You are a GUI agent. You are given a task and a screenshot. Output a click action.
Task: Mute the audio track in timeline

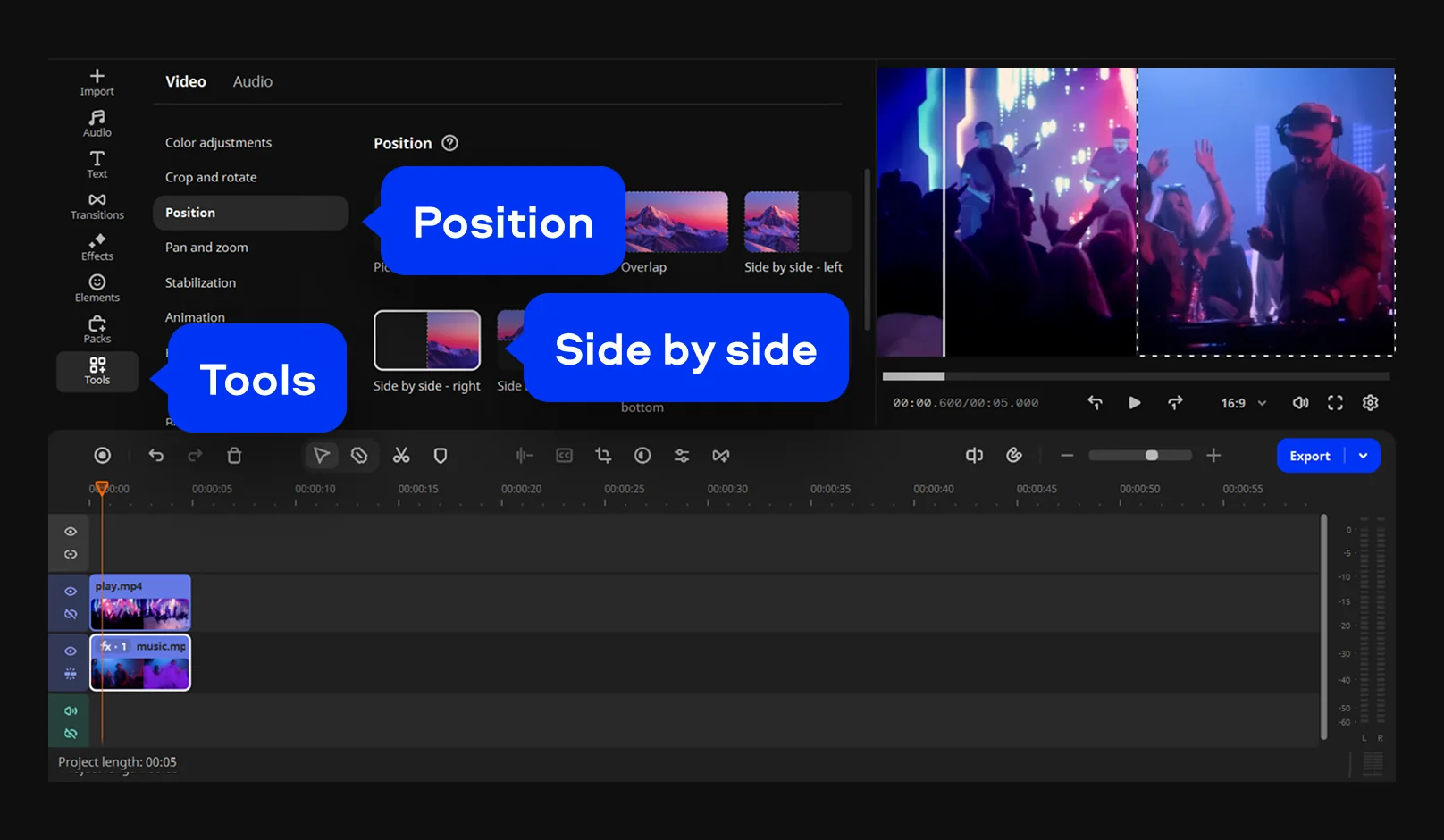coord(71,711)
